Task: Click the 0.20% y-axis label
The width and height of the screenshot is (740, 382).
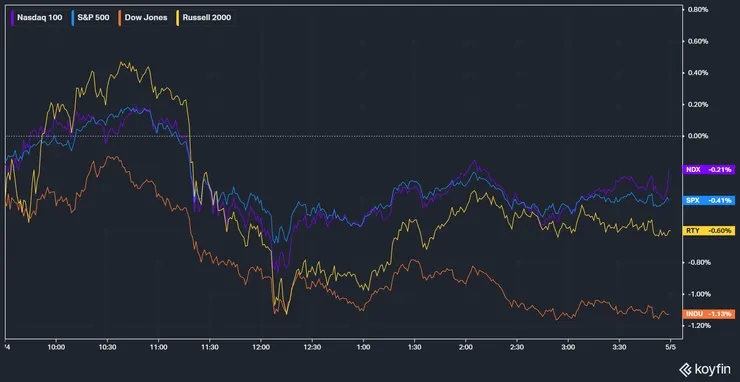Action: click(x=699, y=104)
